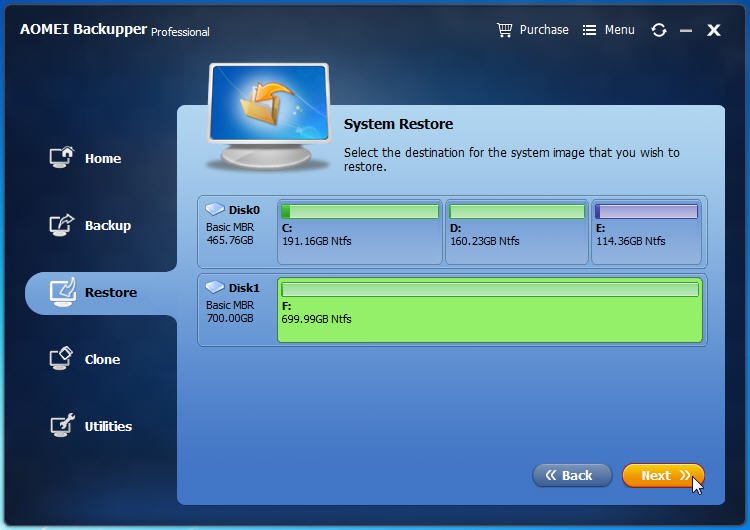Image resolution: width=750 pixels, height=530 pixels.
Task: Click the Backup sidebar icon
Action: [x=62, y=225]
